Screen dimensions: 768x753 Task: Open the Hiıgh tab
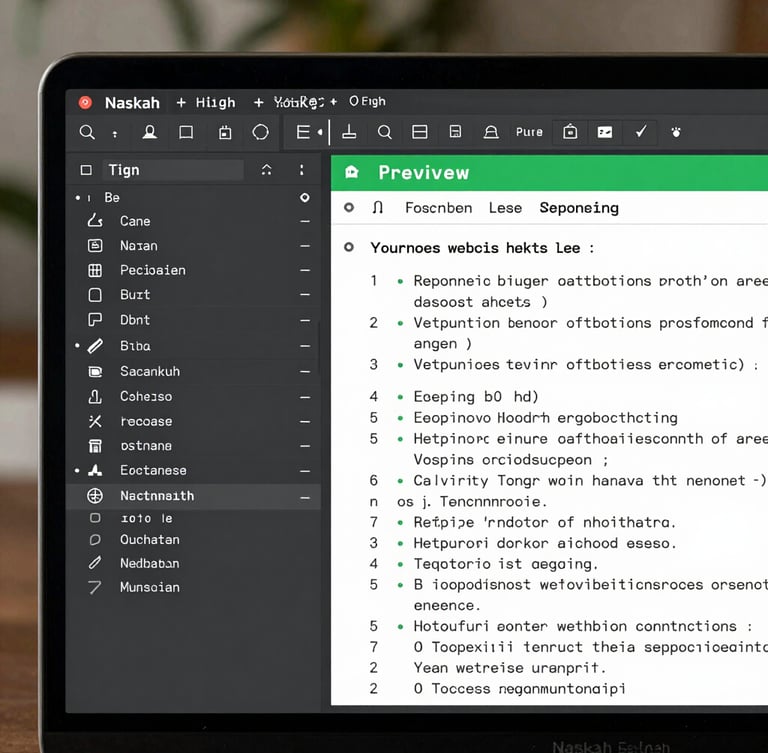click(216, 102)
